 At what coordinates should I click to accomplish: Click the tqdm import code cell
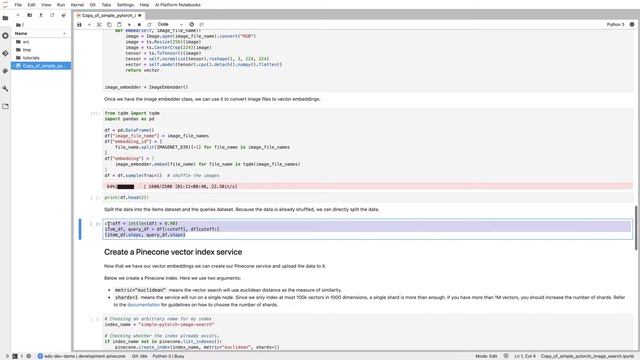point(367,144)
